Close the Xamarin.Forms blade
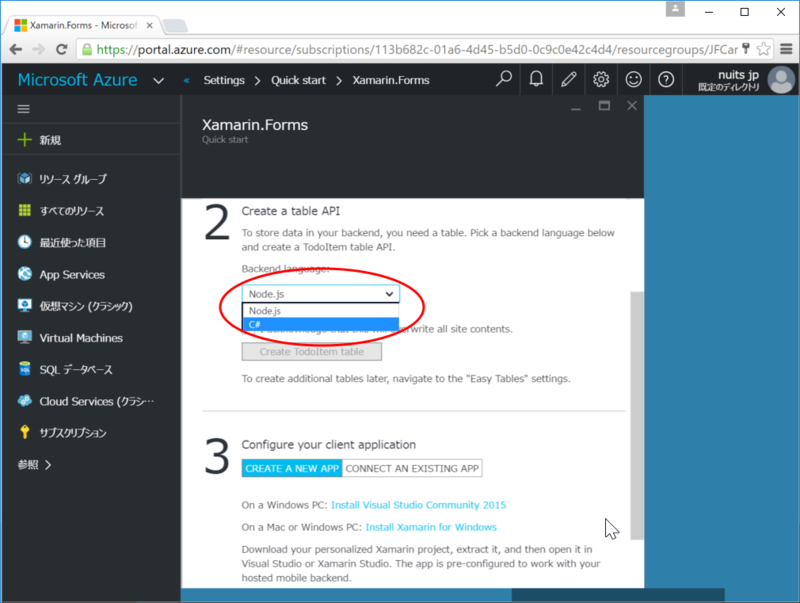The width and height of the screenshot is (800, 603). coord(632,106)
